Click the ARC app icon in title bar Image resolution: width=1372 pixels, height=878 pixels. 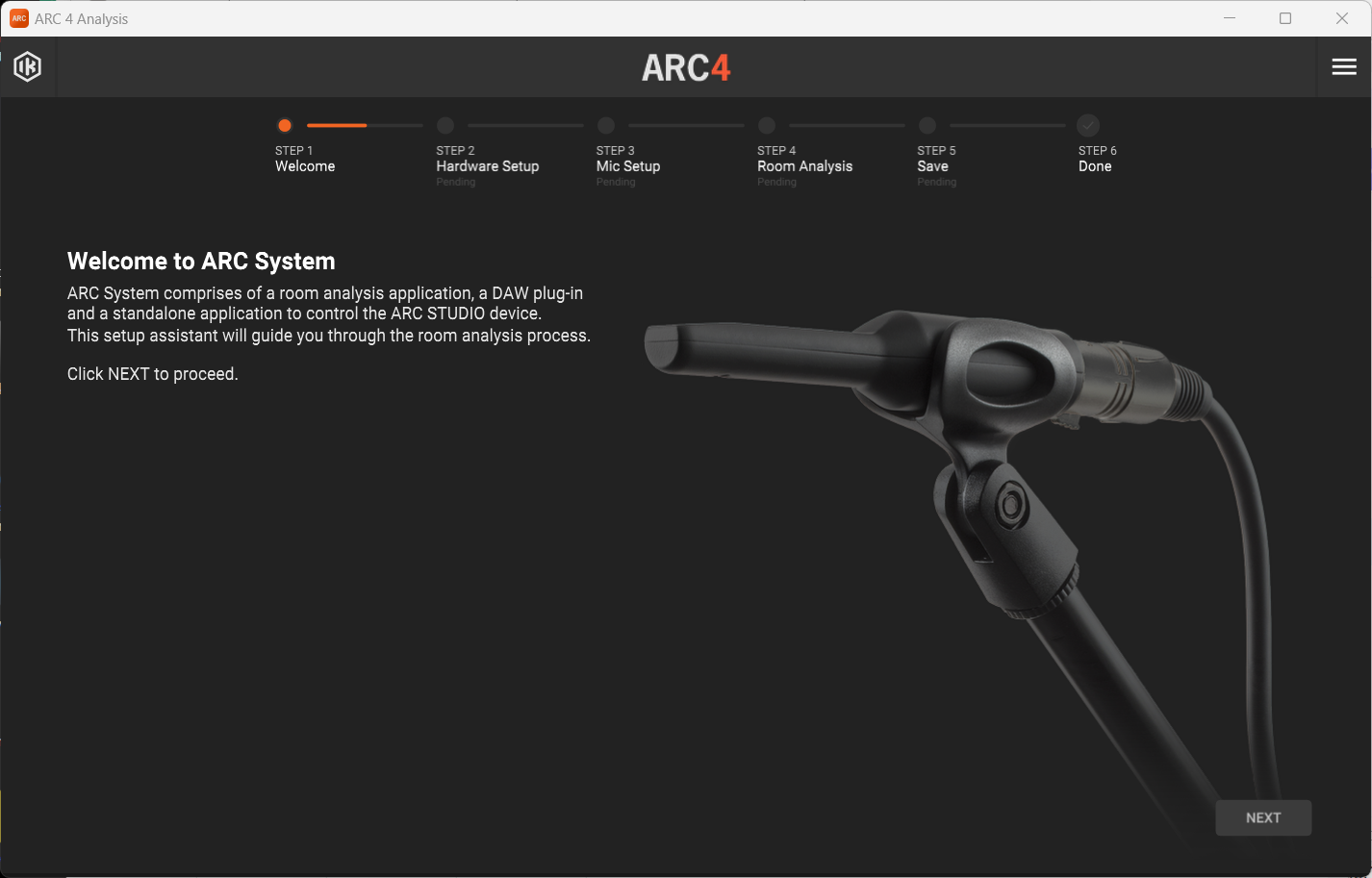click(x=19, y=18)
